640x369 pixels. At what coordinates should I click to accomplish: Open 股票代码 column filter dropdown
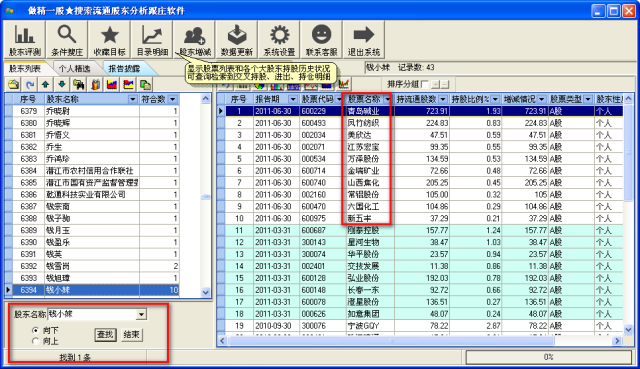pyautogui.click(x=339, y=99)
